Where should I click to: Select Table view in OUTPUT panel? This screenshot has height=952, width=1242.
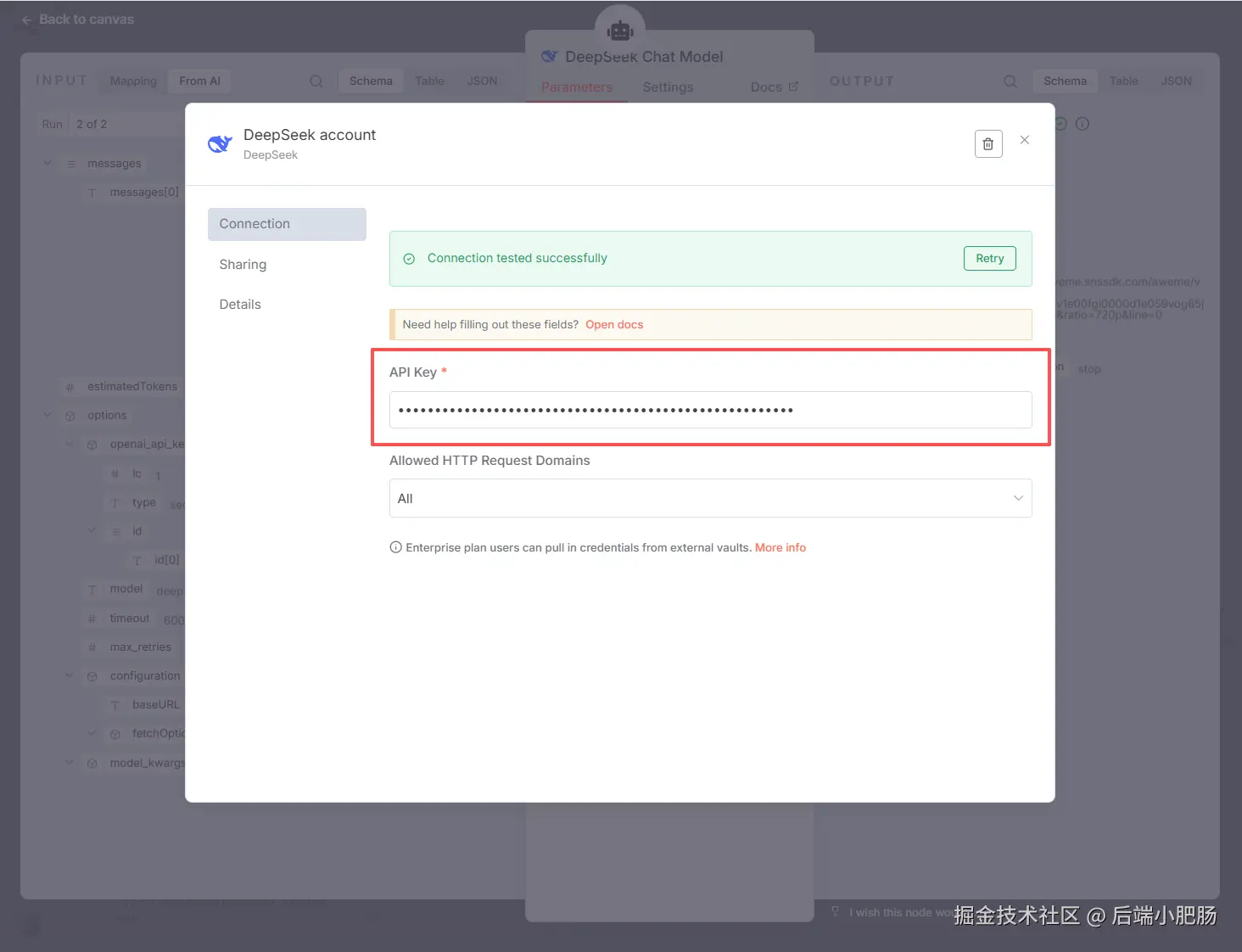(x=1123, y=81)
